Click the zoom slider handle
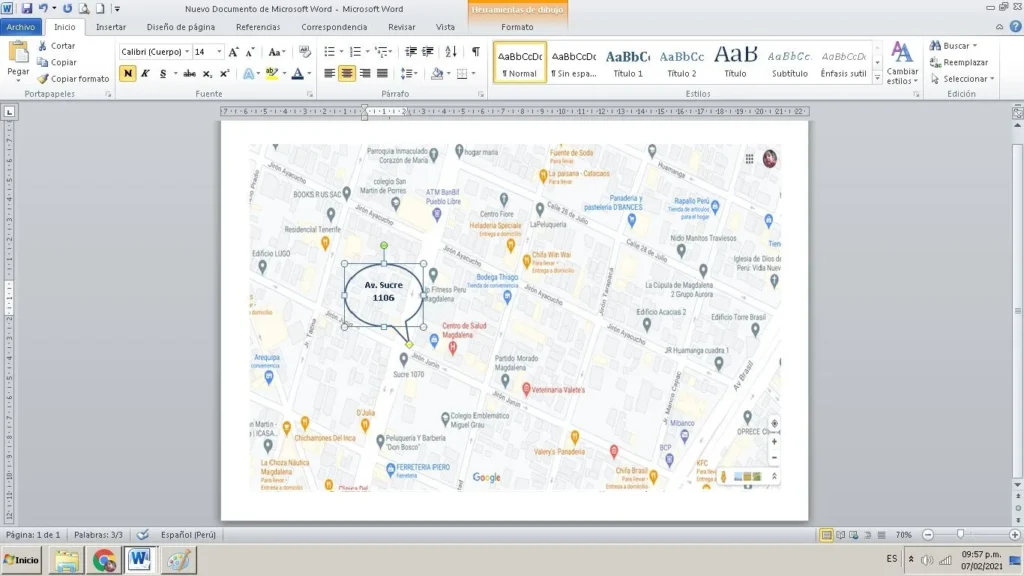The image size is (1024, 576). (x=961, y=534)
